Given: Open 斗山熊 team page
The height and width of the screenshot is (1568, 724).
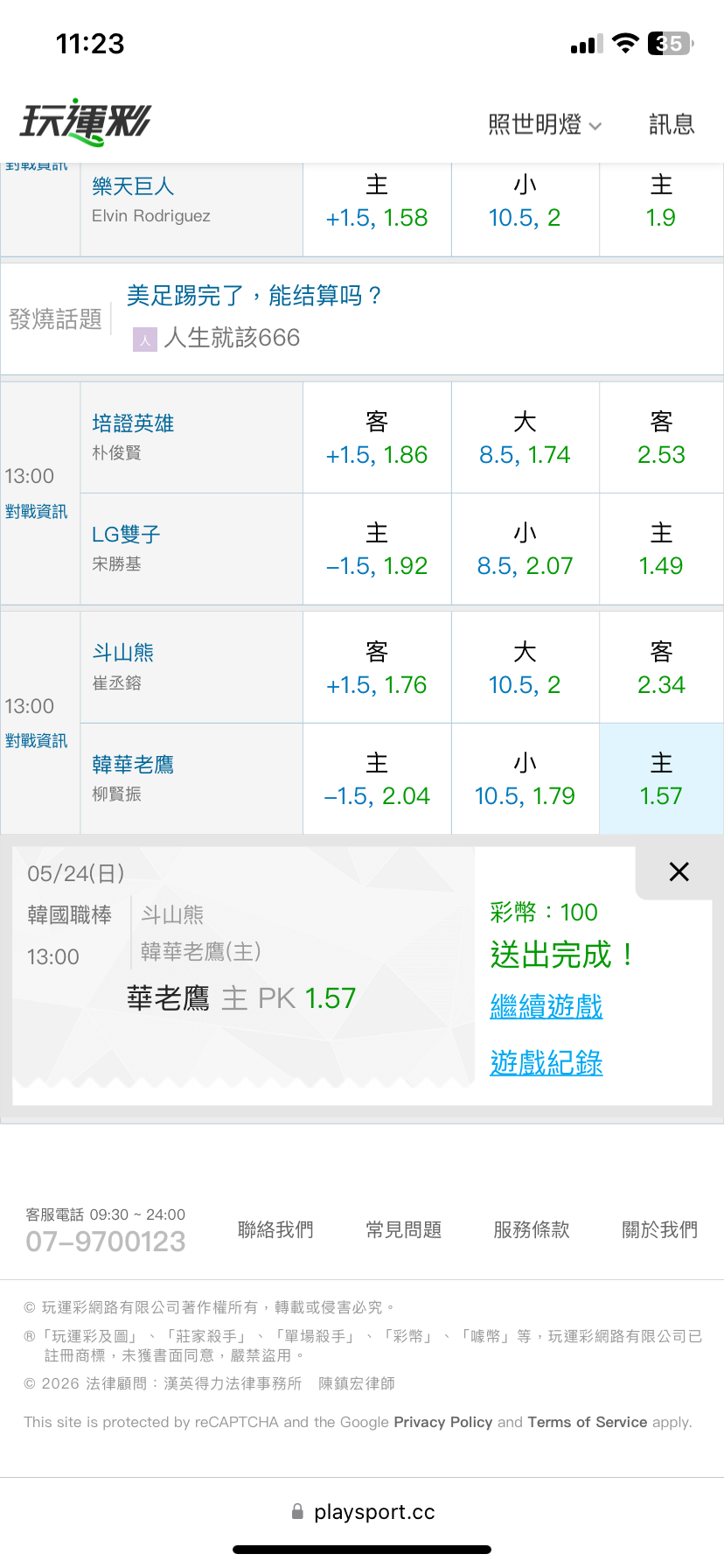Looking at the screenshot, I should pyautogui.click(x=123, y=653).
